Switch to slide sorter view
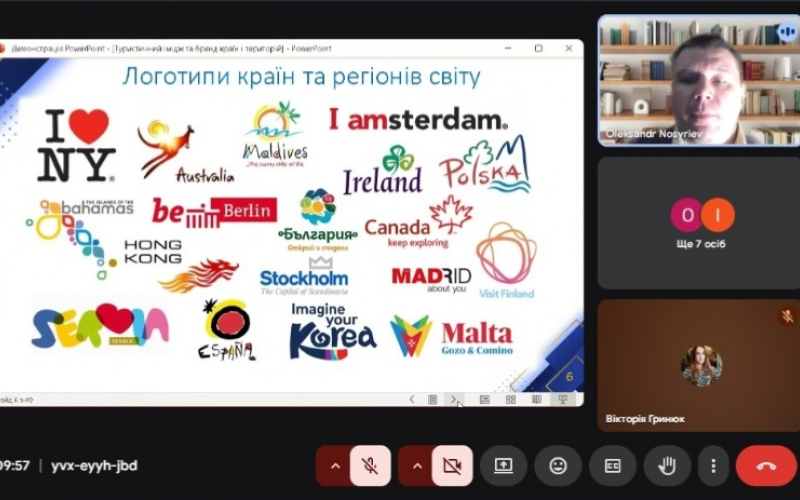The image size is (800, 500). click(x=510, y=399)
